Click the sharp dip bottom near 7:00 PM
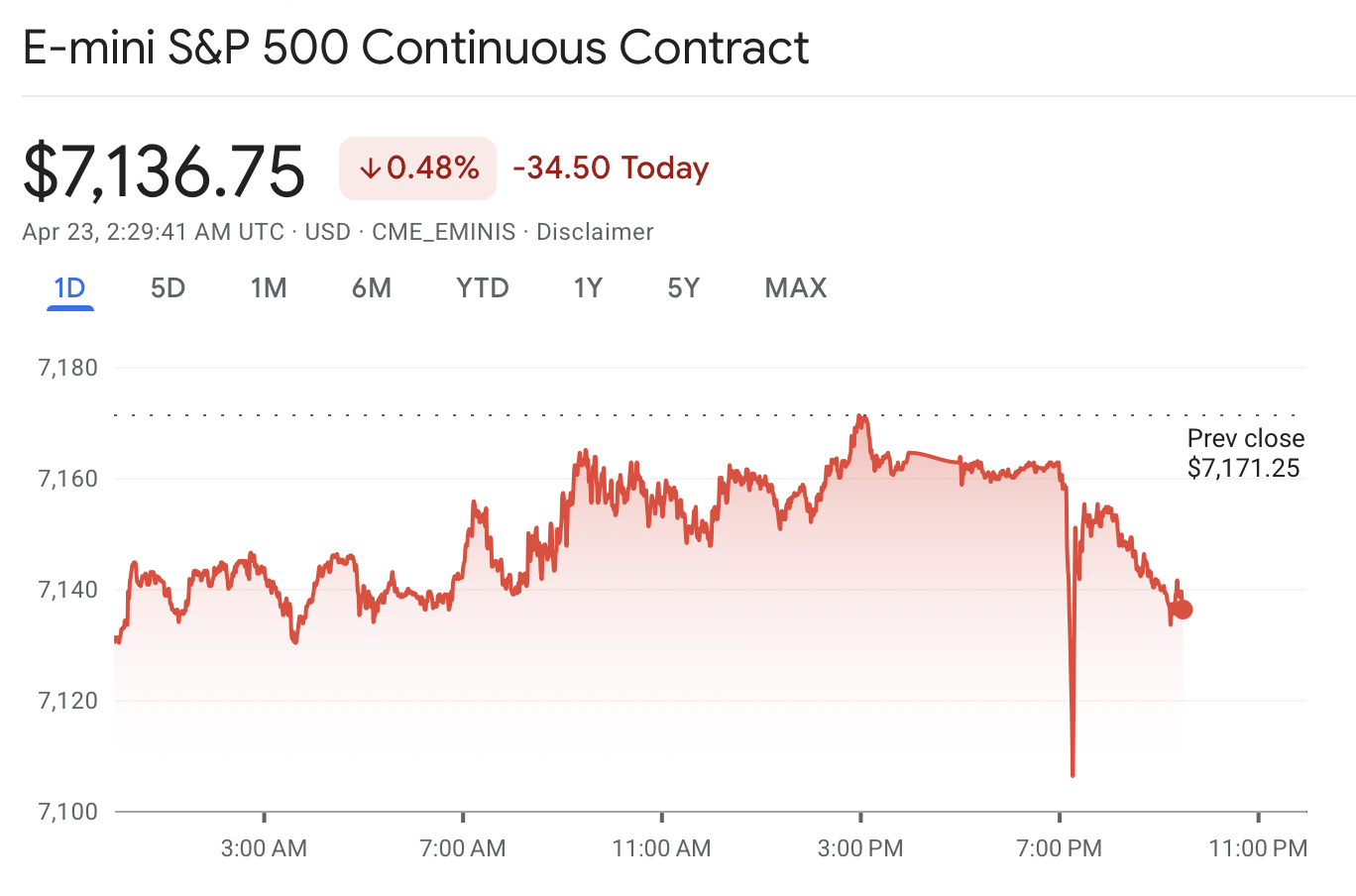The width and height of the screenshot is (1356, 896). point(1073,773)
